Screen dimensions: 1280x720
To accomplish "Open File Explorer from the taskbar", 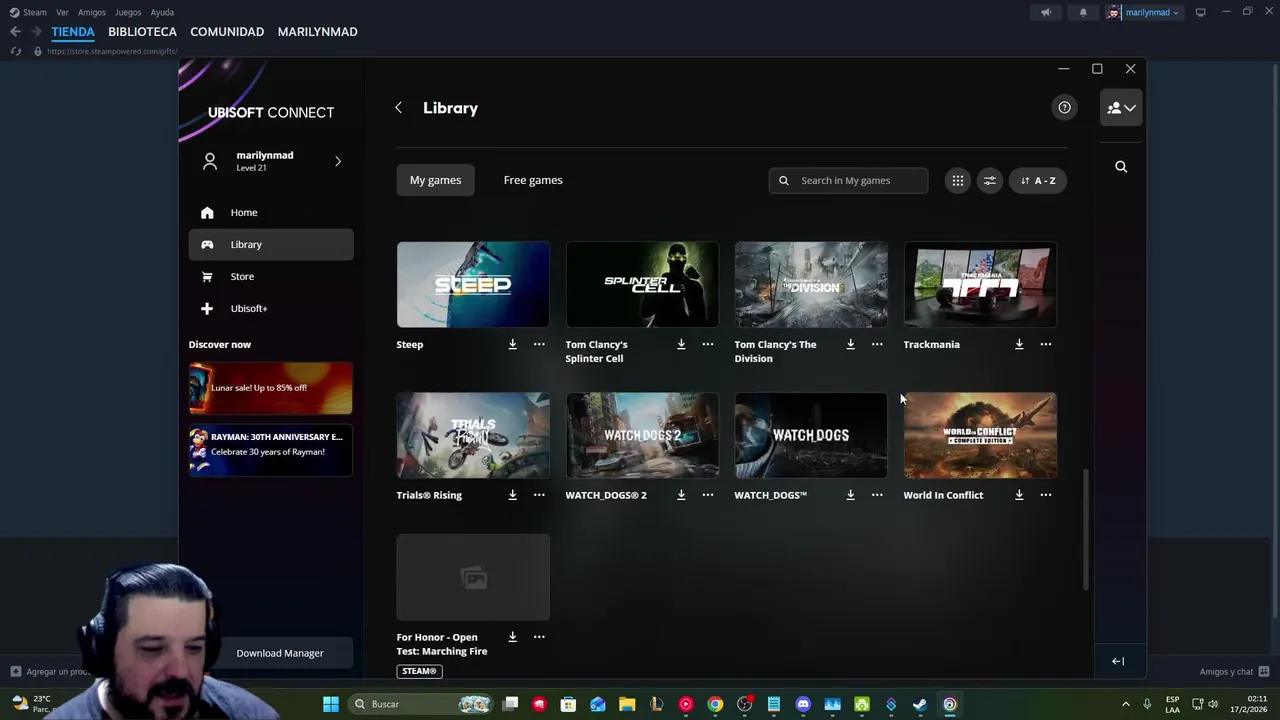I will (x=627, y=704).
